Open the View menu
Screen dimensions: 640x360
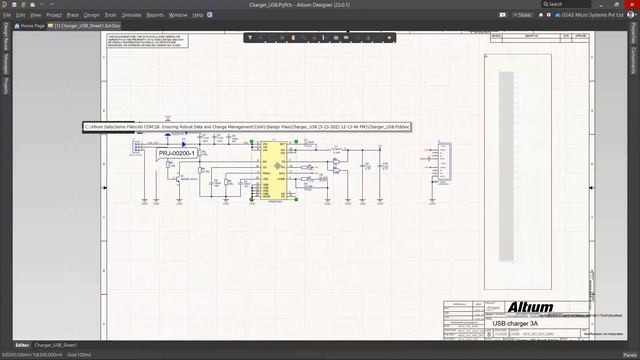pos(36,15)
